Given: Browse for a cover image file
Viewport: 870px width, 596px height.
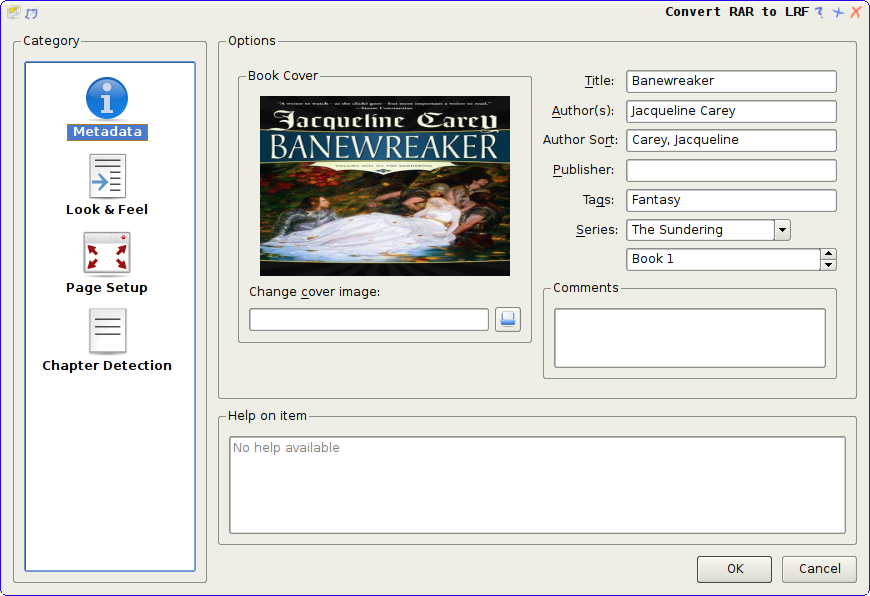Looking at the screenshot, I should [x=508, y=320].
